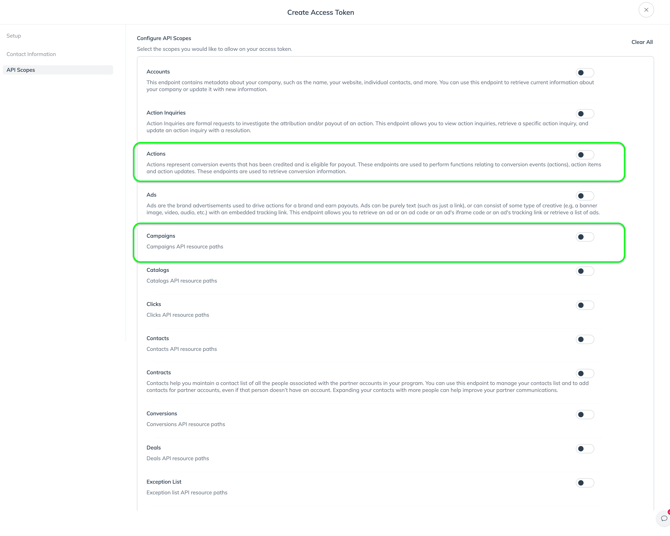Open the Contact Information step
The height and width of the screenshot is (536, 670).
(31, 54)
